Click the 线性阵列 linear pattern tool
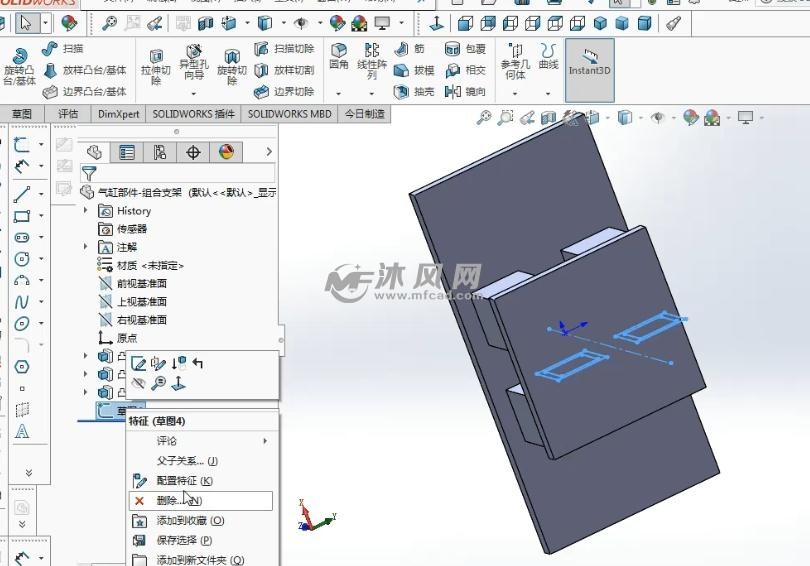The height and width of the screenshot is (566, 810). pyautogui.click(x=371, y=61)
